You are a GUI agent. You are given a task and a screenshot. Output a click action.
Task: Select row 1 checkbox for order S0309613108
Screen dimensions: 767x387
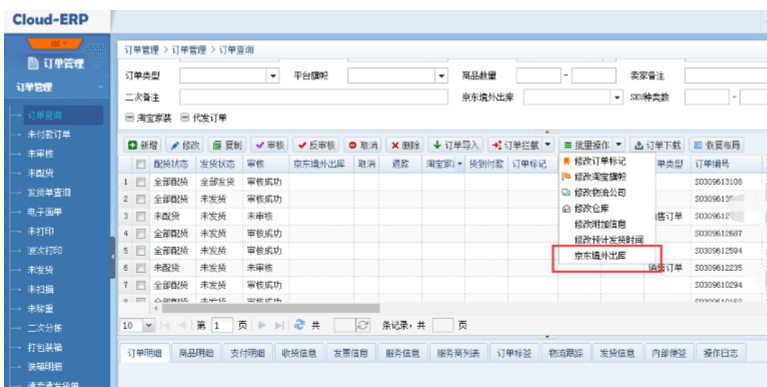141,182
